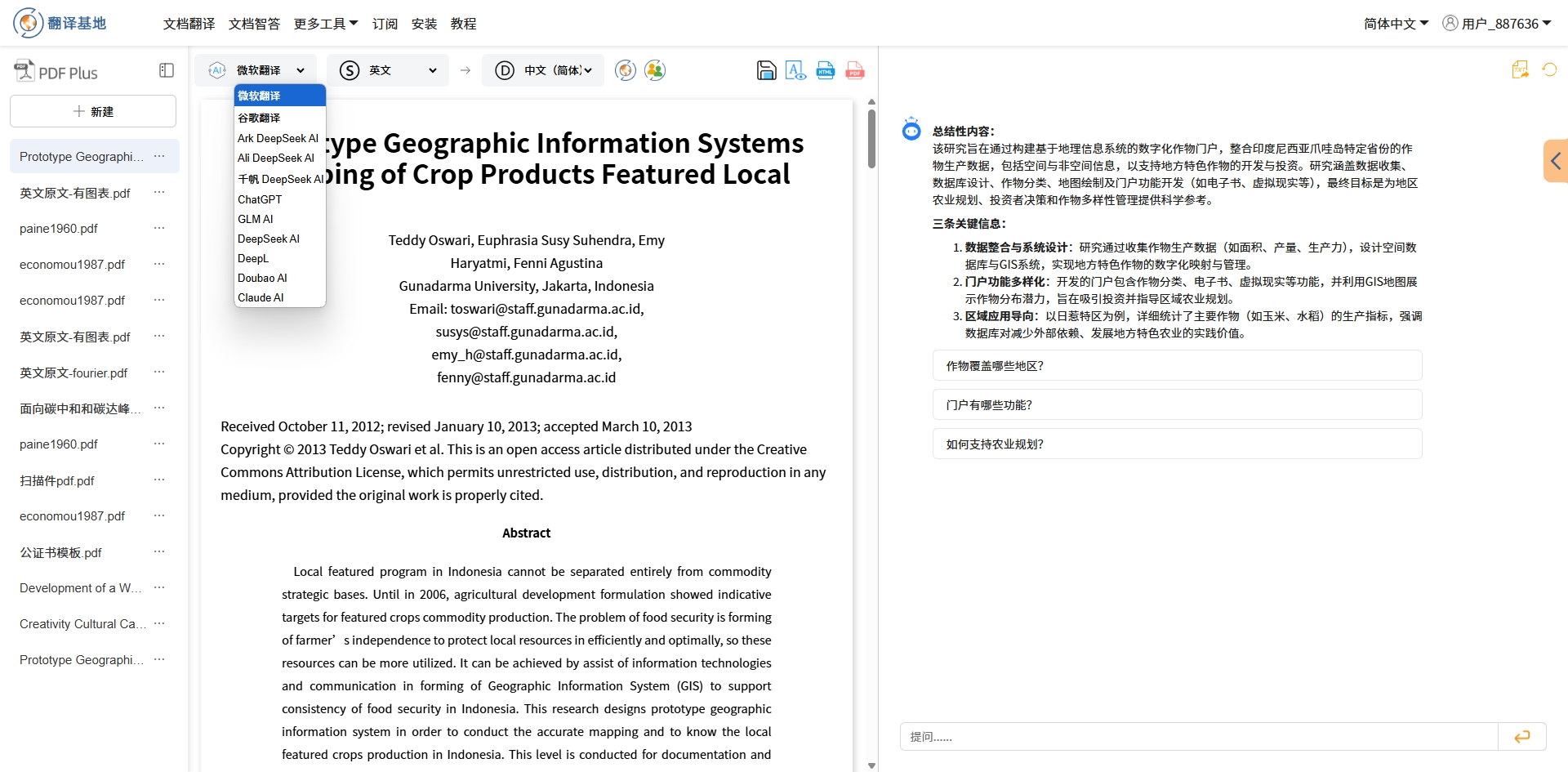Select 谷歌翻译 in the engine list
The height and width of the screenshot is (772, 1568).
[x=280, y=118]
